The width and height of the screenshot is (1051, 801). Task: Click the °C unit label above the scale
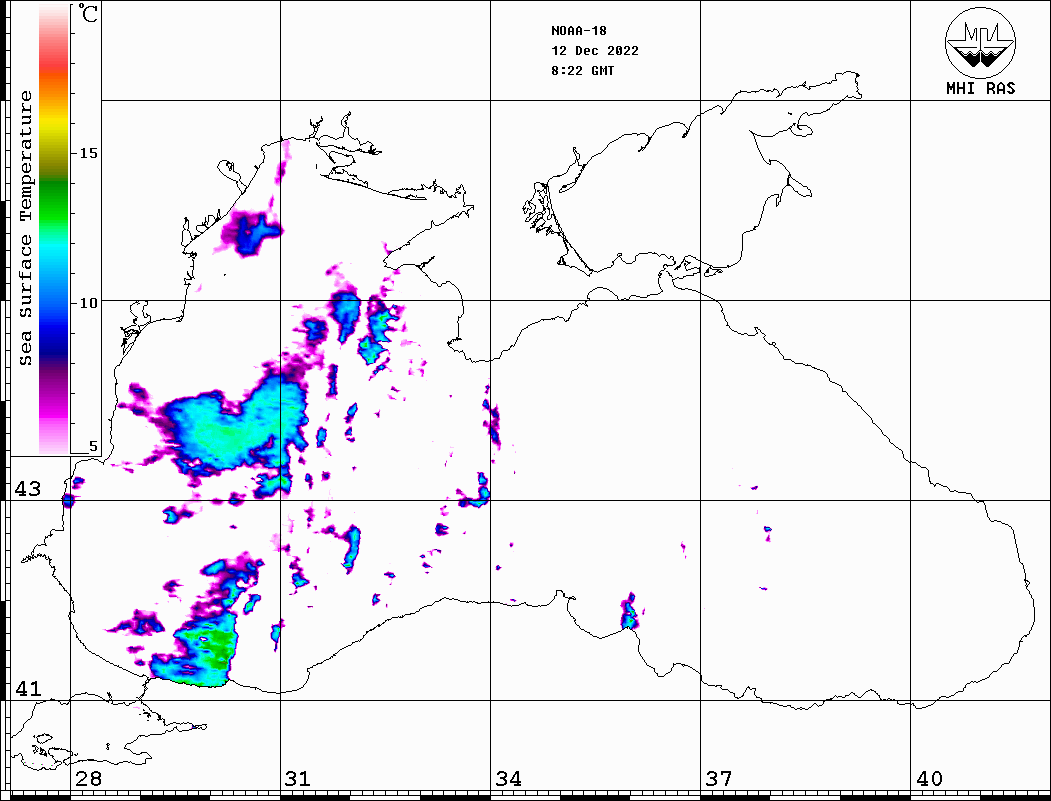pos(88,13)
